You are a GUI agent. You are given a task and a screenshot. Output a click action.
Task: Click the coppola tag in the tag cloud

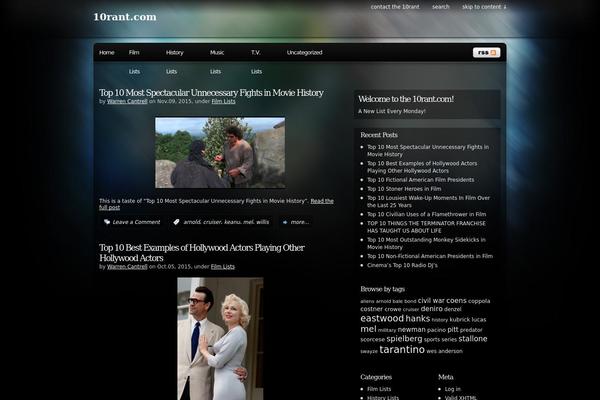(x=479, y=301)
